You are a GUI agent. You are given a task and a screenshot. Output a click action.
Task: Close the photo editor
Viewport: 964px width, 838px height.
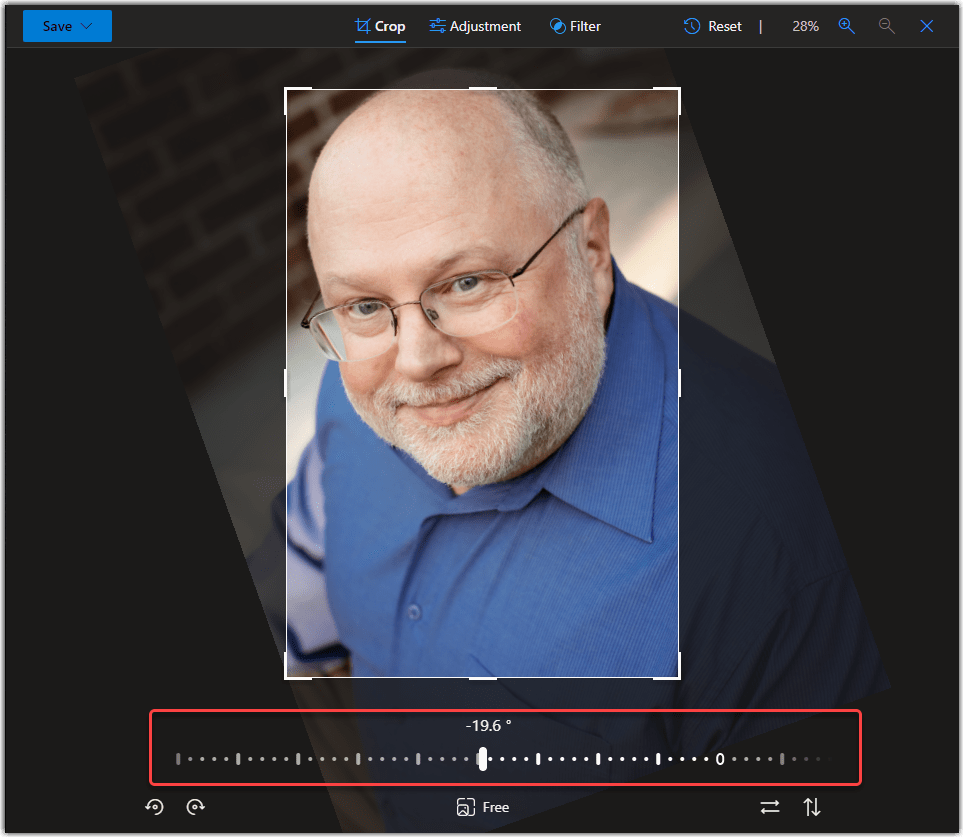[x=927, y=26]
